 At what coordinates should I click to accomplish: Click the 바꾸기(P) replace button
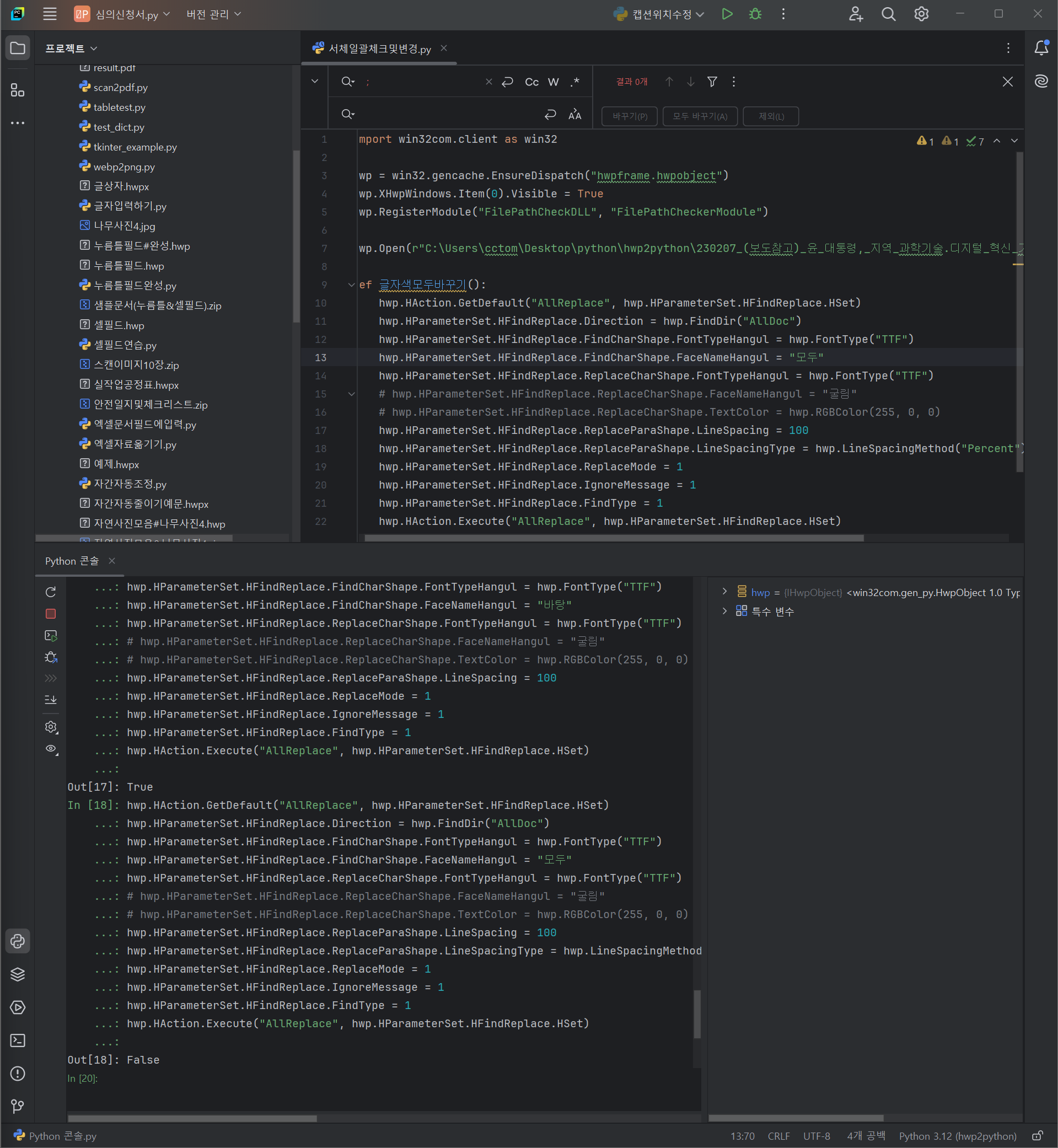(x=629, y=116)
